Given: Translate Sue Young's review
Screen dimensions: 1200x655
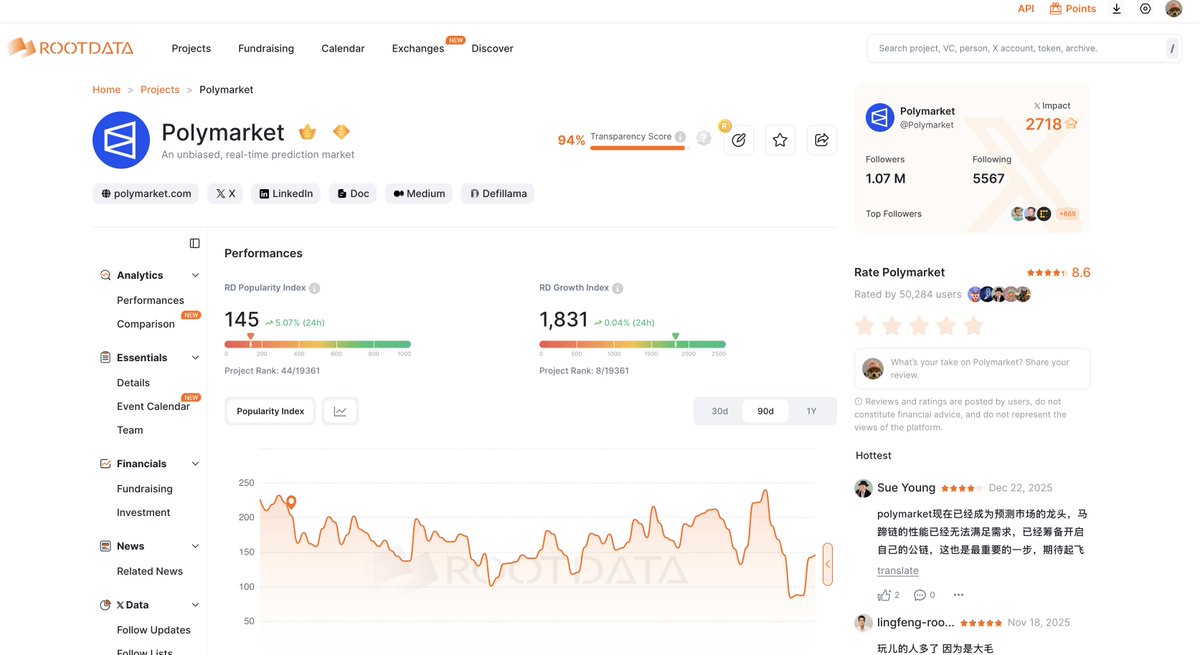Looking at the screenshot, I should coord(898,570).
